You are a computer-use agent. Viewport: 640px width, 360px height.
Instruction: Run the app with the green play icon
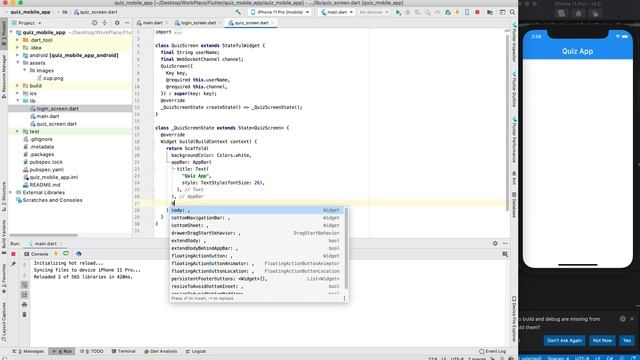point(398,12)
